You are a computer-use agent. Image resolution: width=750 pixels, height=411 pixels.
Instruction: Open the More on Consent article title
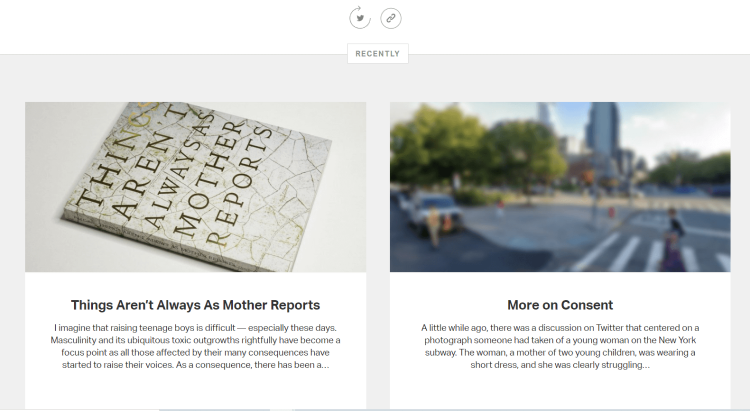(x=560, y=305)
